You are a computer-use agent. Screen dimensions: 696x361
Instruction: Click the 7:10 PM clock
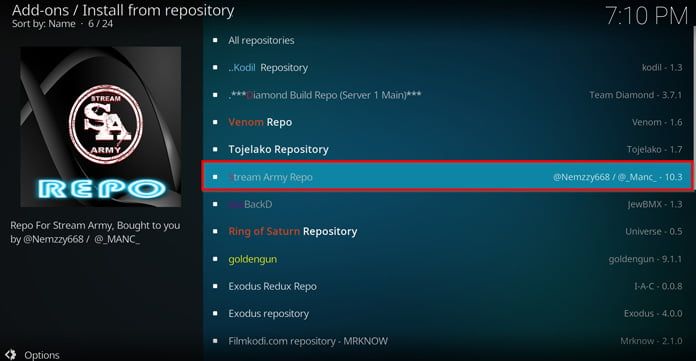point(646,16)
